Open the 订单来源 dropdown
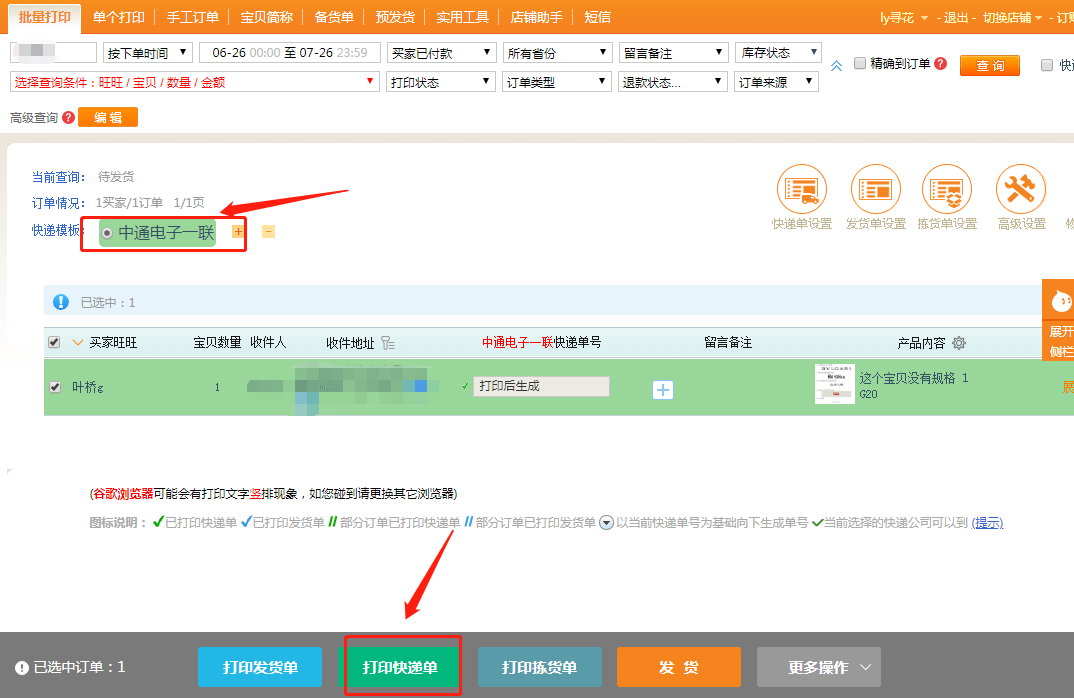Viewport: 1074px width, 698px height. click(x=777, y=82)
